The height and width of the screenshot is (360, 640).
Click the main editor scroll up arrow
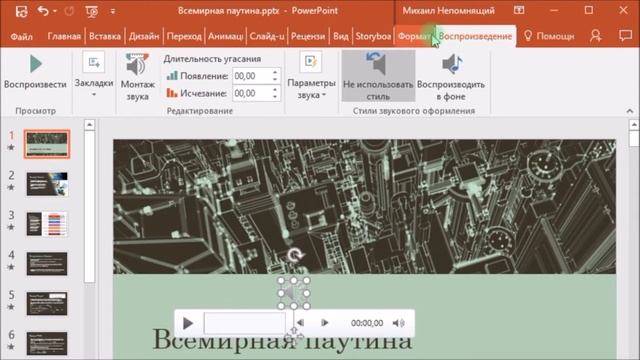[x=634, y=124]
